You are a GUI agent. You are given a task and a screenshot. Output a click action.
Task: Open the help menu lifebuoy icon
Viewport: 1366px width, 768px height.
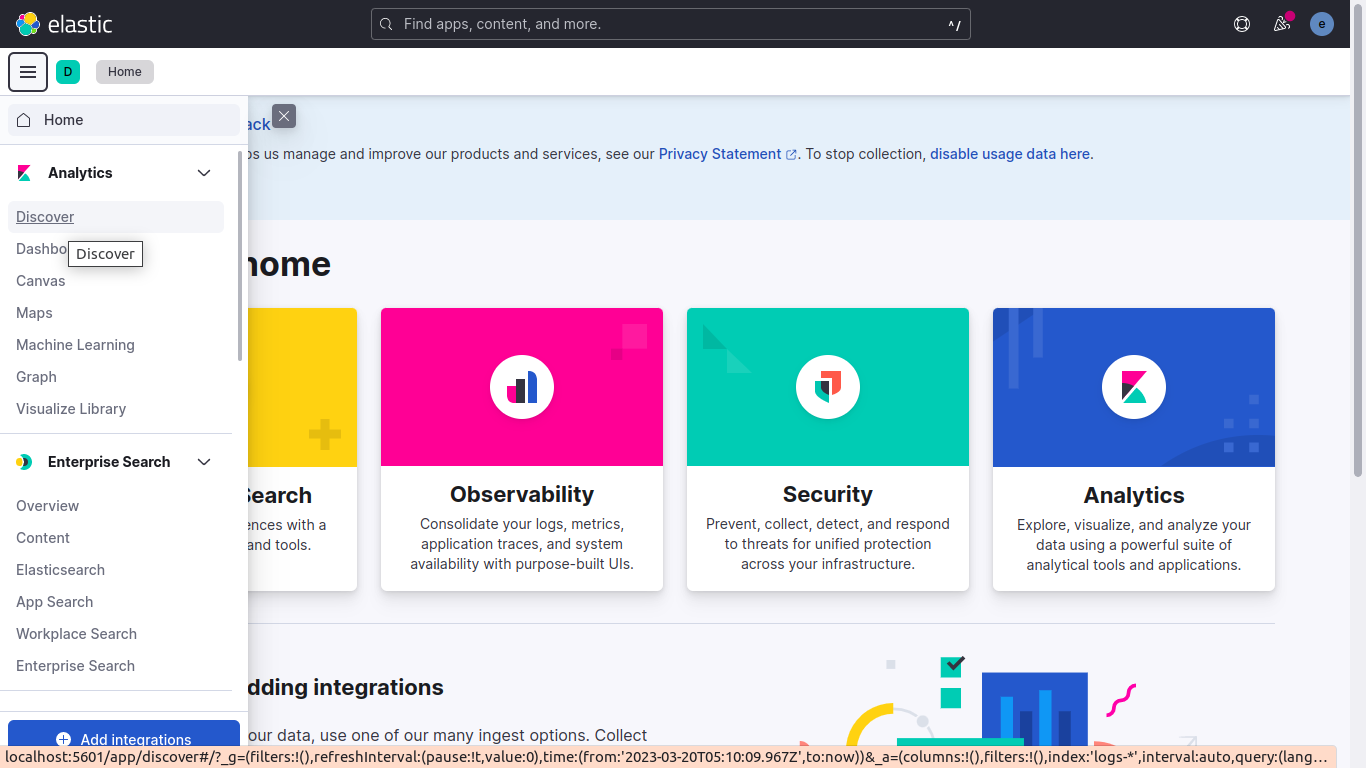(1242, 24)
